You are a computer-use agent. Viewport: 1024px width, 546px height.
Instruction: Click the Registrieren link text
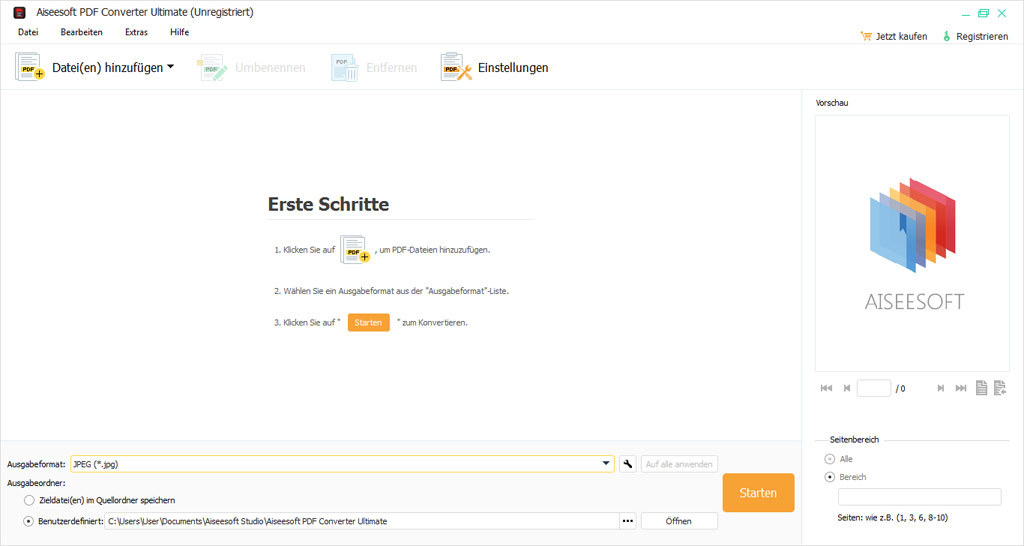tap(982, 37)
